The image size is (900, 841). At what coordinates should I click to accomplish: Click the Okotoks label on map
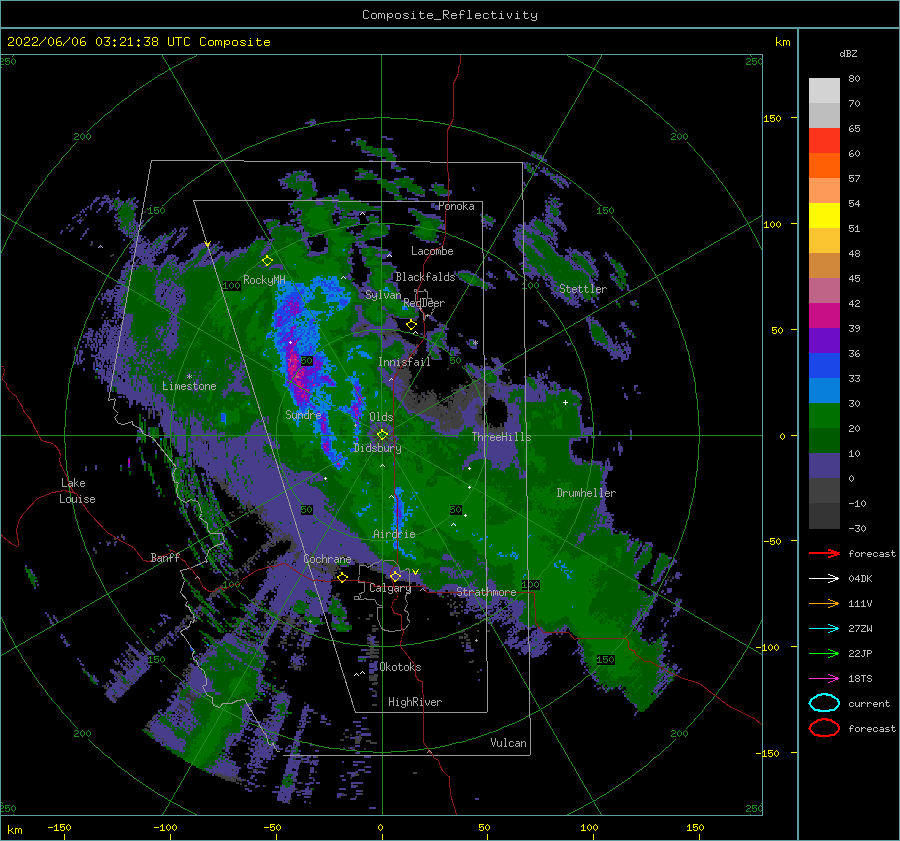click(x=400, y=667)
